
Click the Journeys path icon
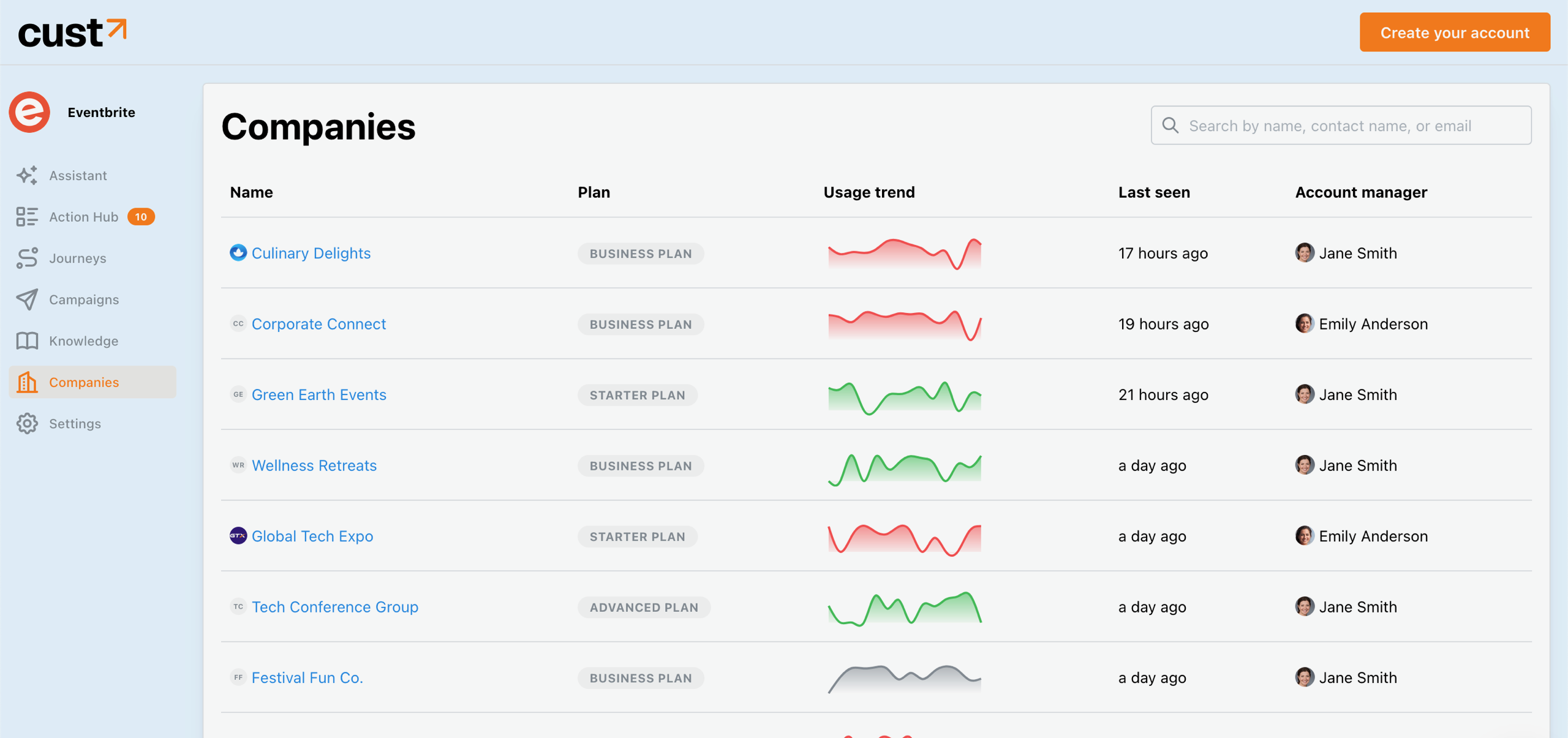click(x=27, y=258)
